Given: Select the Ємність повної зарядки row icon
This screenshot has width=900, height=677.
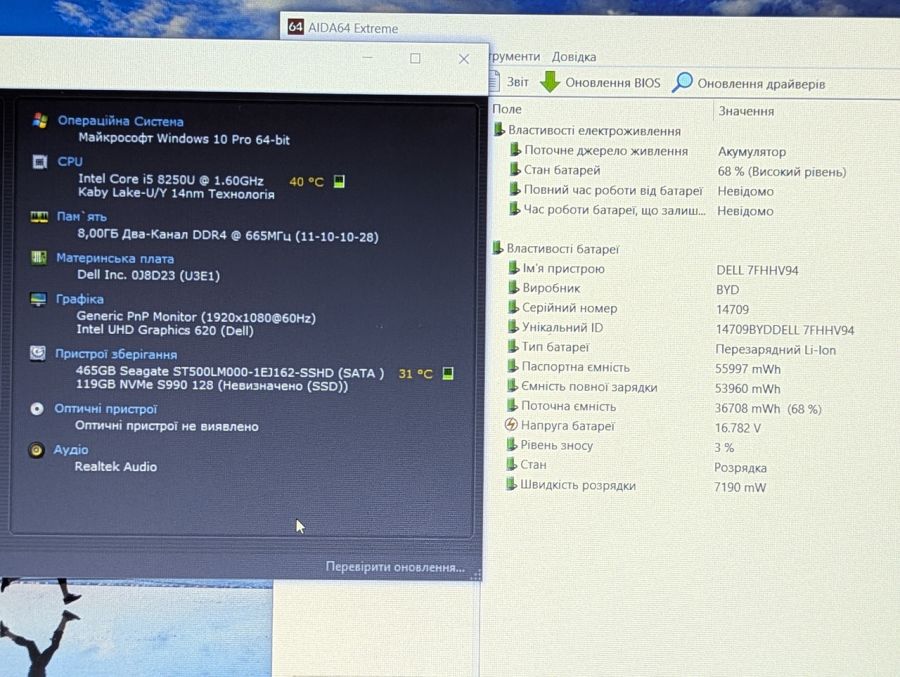Looking at the screenshot, I should (x=512, y=386).
